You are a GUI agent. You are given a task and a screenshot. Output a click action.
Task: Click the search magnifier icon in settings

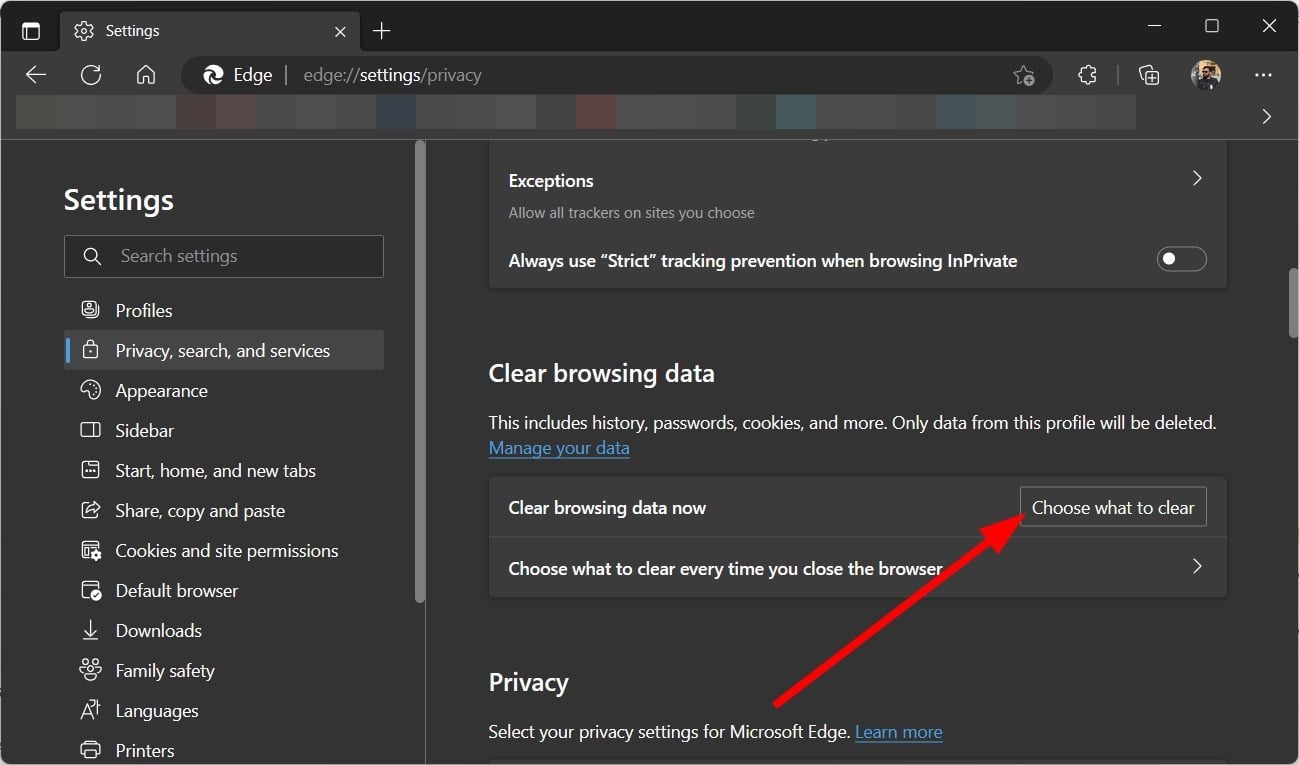tap(92, 256)
